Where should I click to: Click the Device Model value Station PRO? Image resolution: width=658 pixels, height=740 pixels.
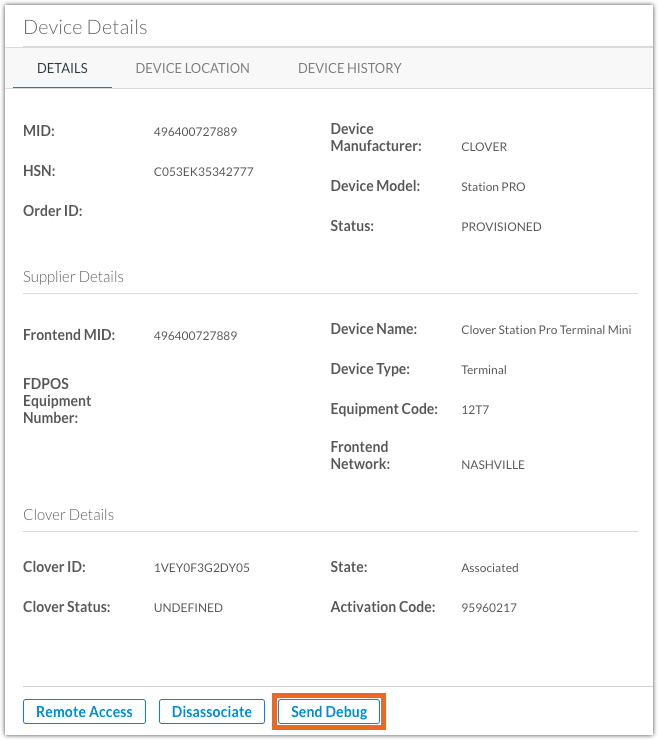click(493, 187)
